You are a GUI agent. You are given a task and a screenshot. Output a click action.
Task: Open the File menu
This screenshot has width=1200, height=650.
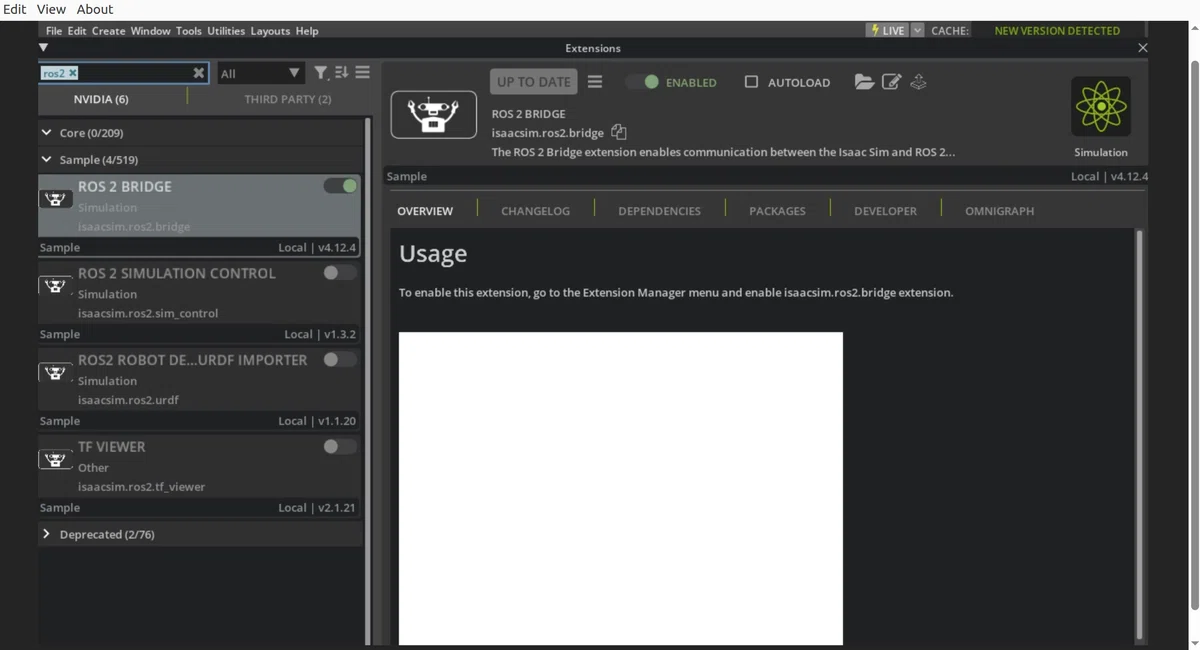click(54, 31)
